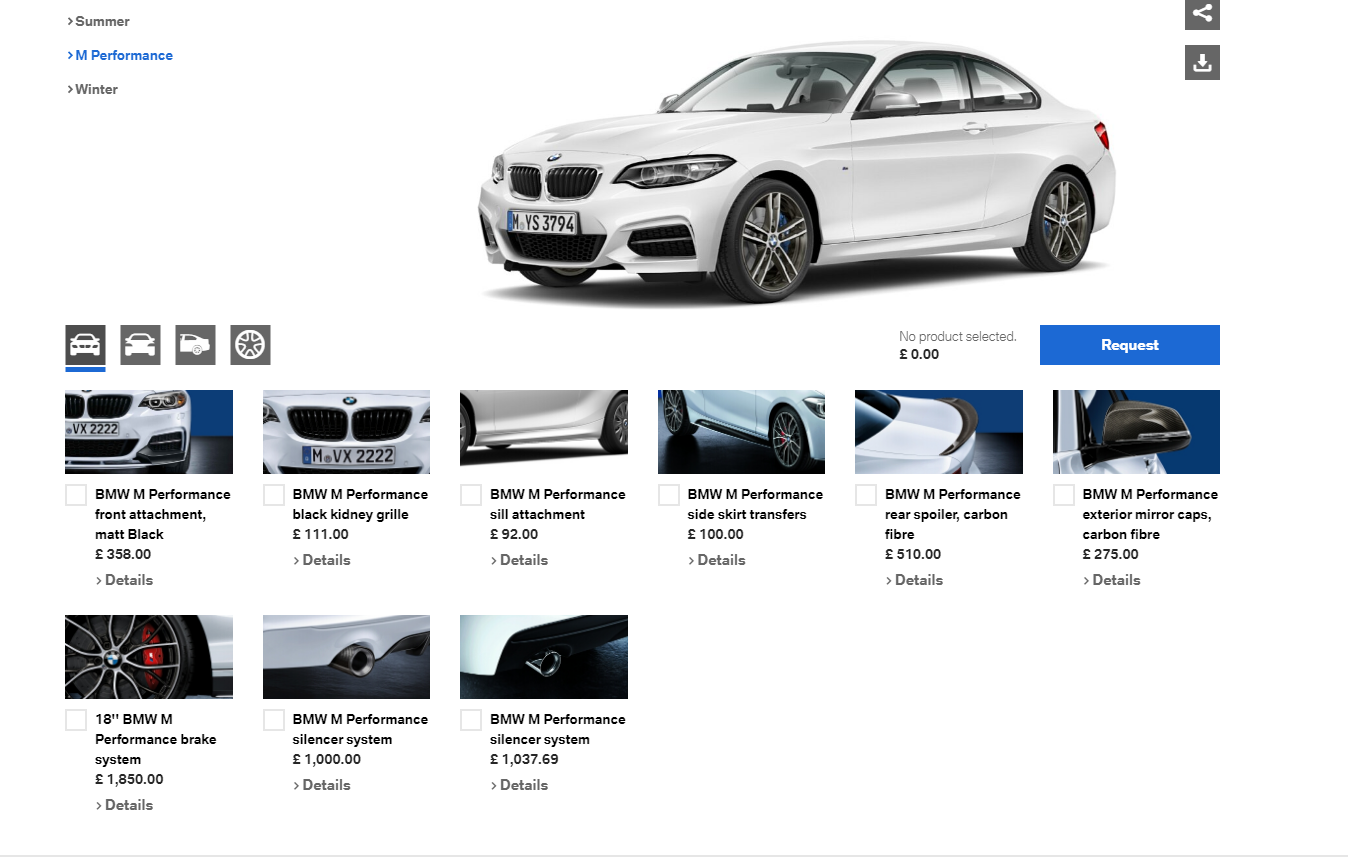This screenshot has height=863, width=1348.
Task: Tick the £1,000.00 silencer system checkbox
Action: tap(274, 720)
